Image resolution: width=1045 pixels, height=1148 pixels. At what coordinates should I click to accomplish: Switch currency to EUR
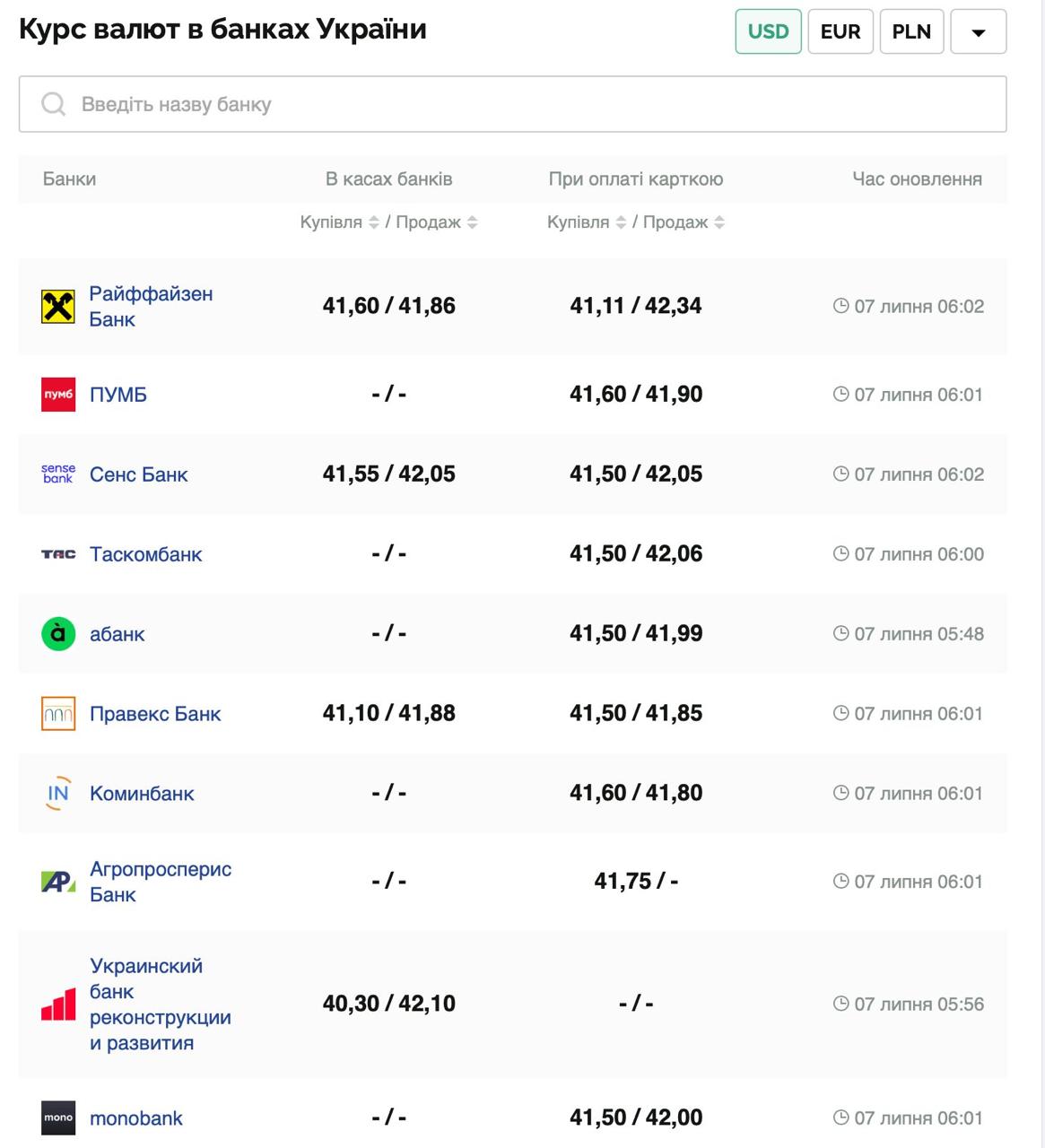click(840, 31)
